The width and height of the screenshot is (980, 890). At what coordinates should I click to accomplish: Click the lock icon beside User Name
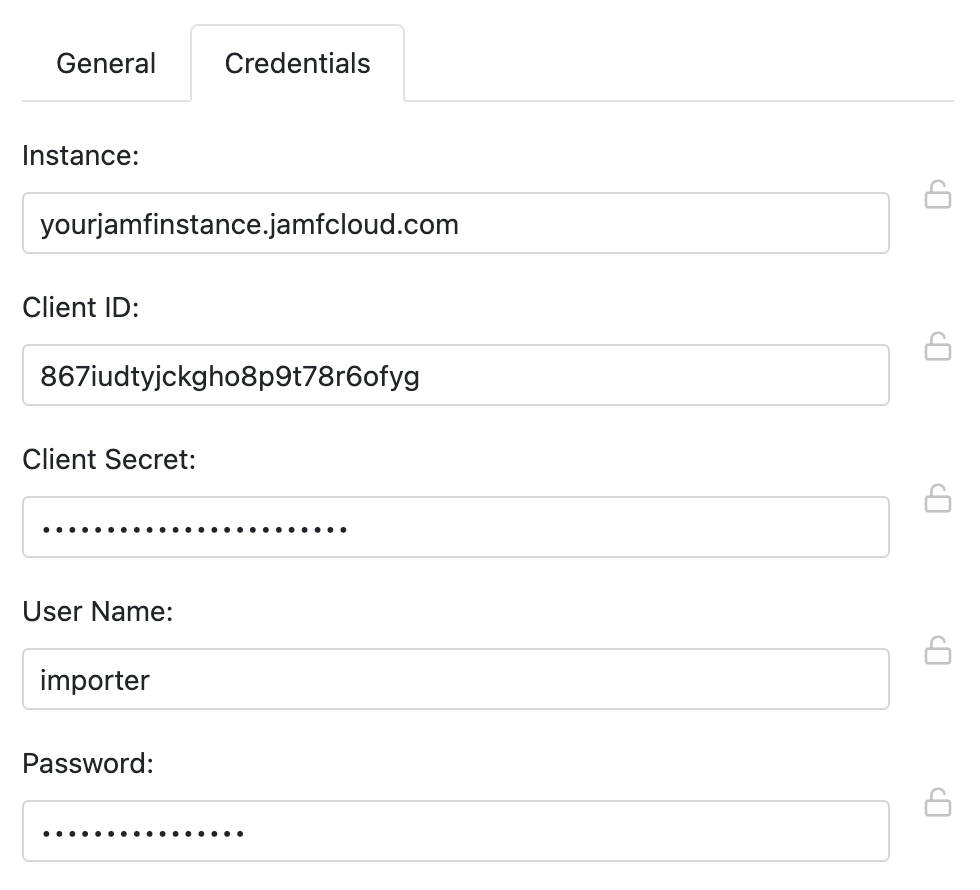coord(938,652)
